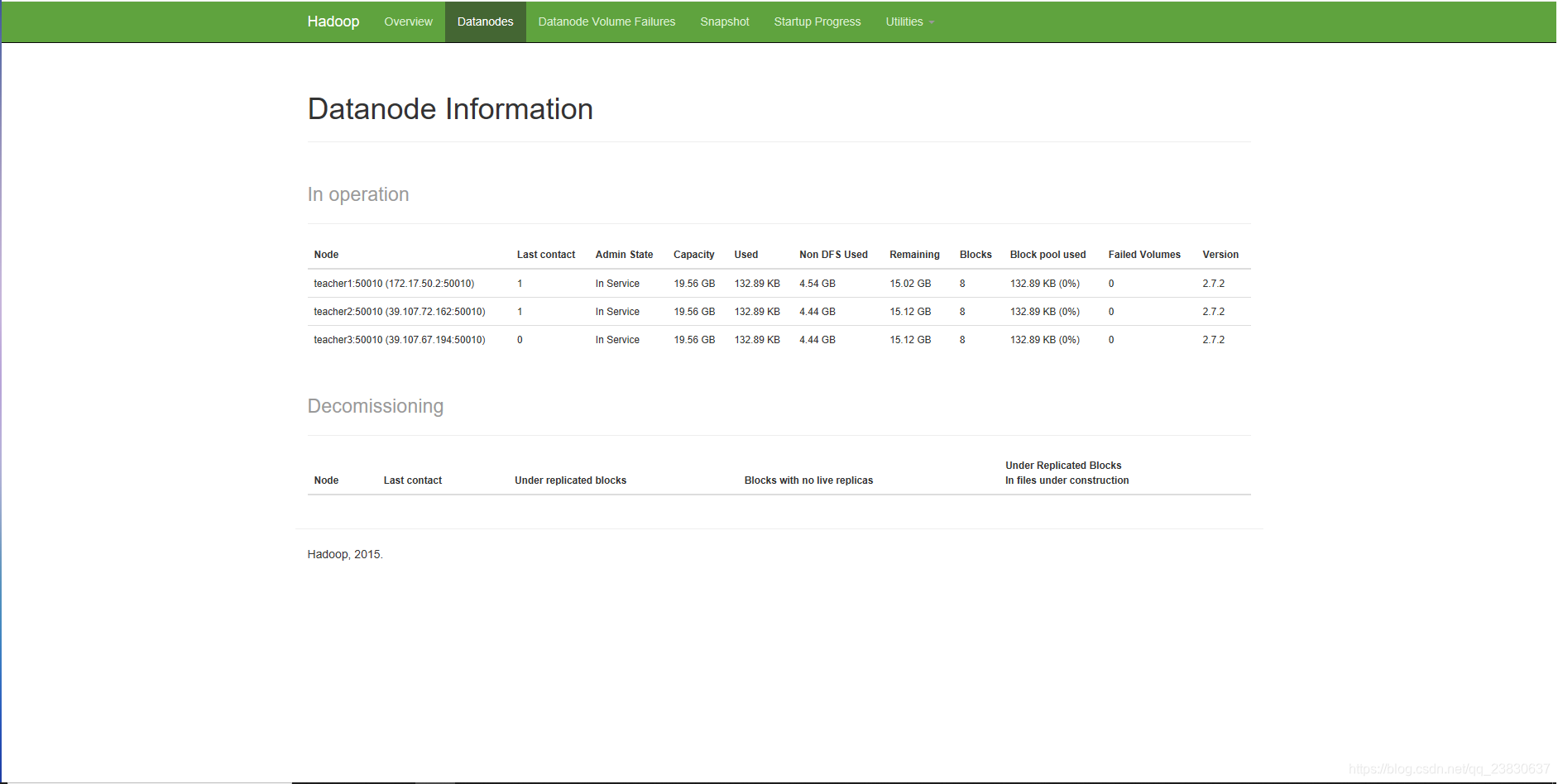This screenshot has height=784, width=1558.
Task: Click the In operation section heading
Action: 358,194
